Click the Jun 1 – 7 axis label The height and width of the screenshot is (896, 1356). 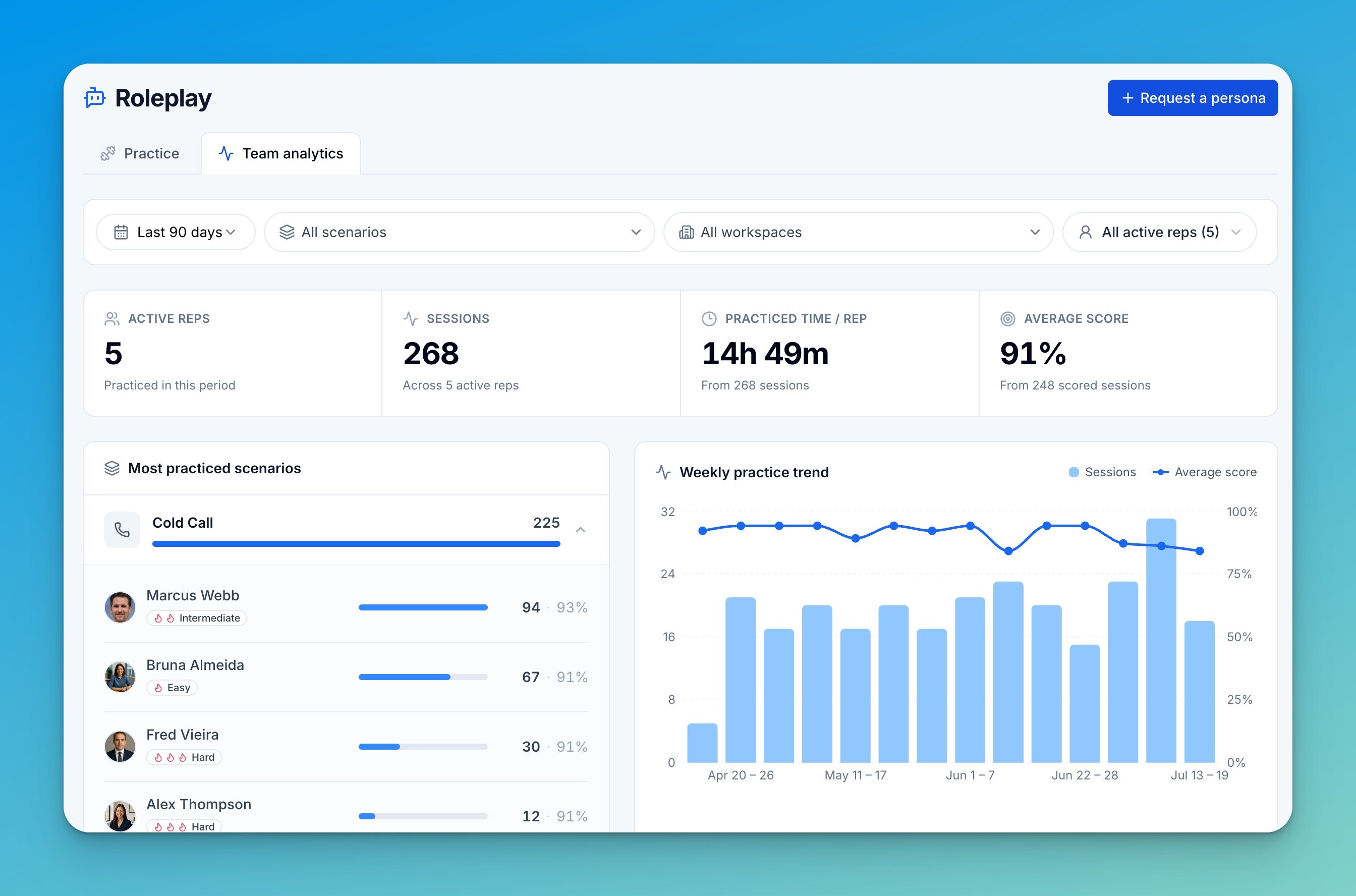click(x=970, y=775)
